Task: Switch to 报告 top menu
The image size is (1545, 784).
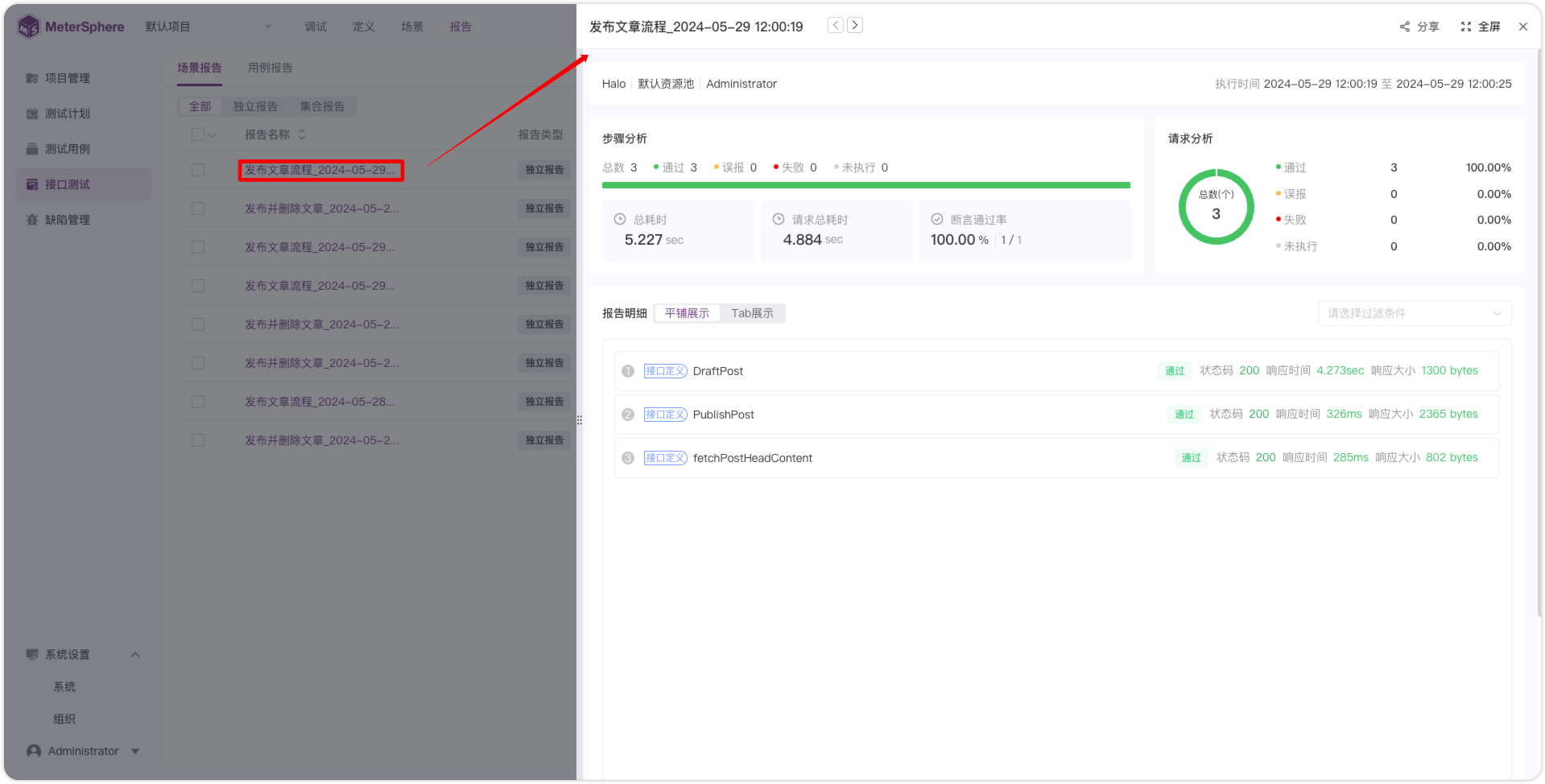Action: click(461, 27)
